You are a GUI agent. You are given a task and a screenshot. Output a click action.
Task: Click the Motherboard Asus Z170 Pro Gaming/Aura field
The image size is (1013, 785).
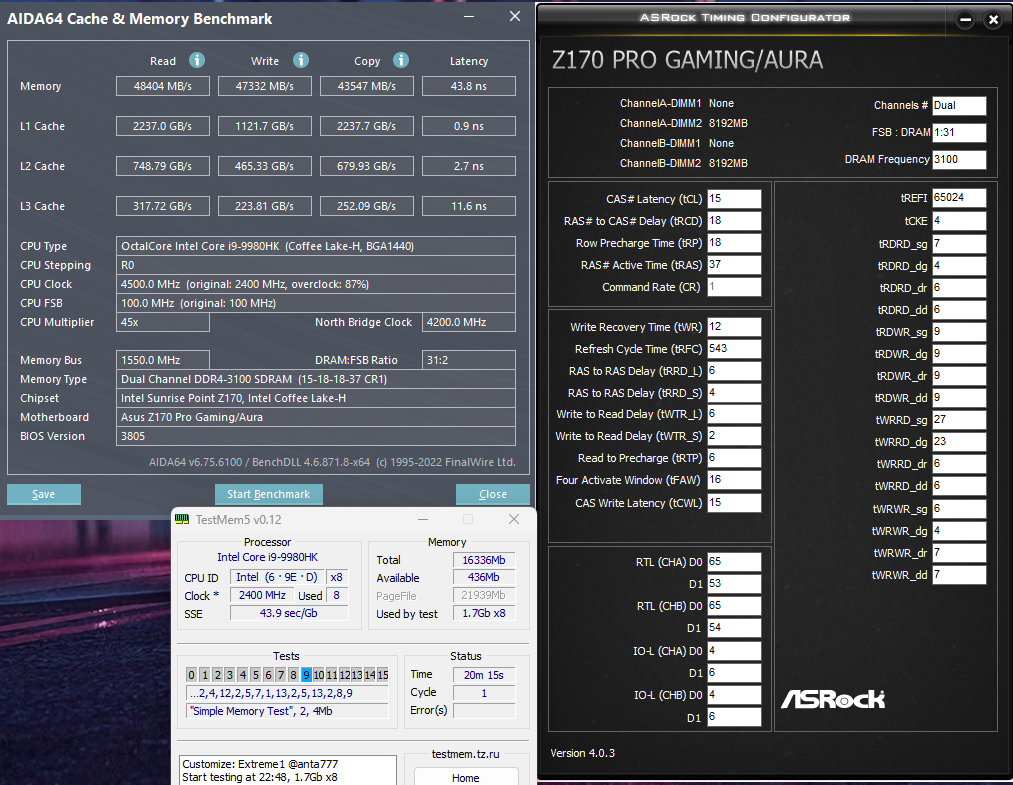click(x=316, y=417)
